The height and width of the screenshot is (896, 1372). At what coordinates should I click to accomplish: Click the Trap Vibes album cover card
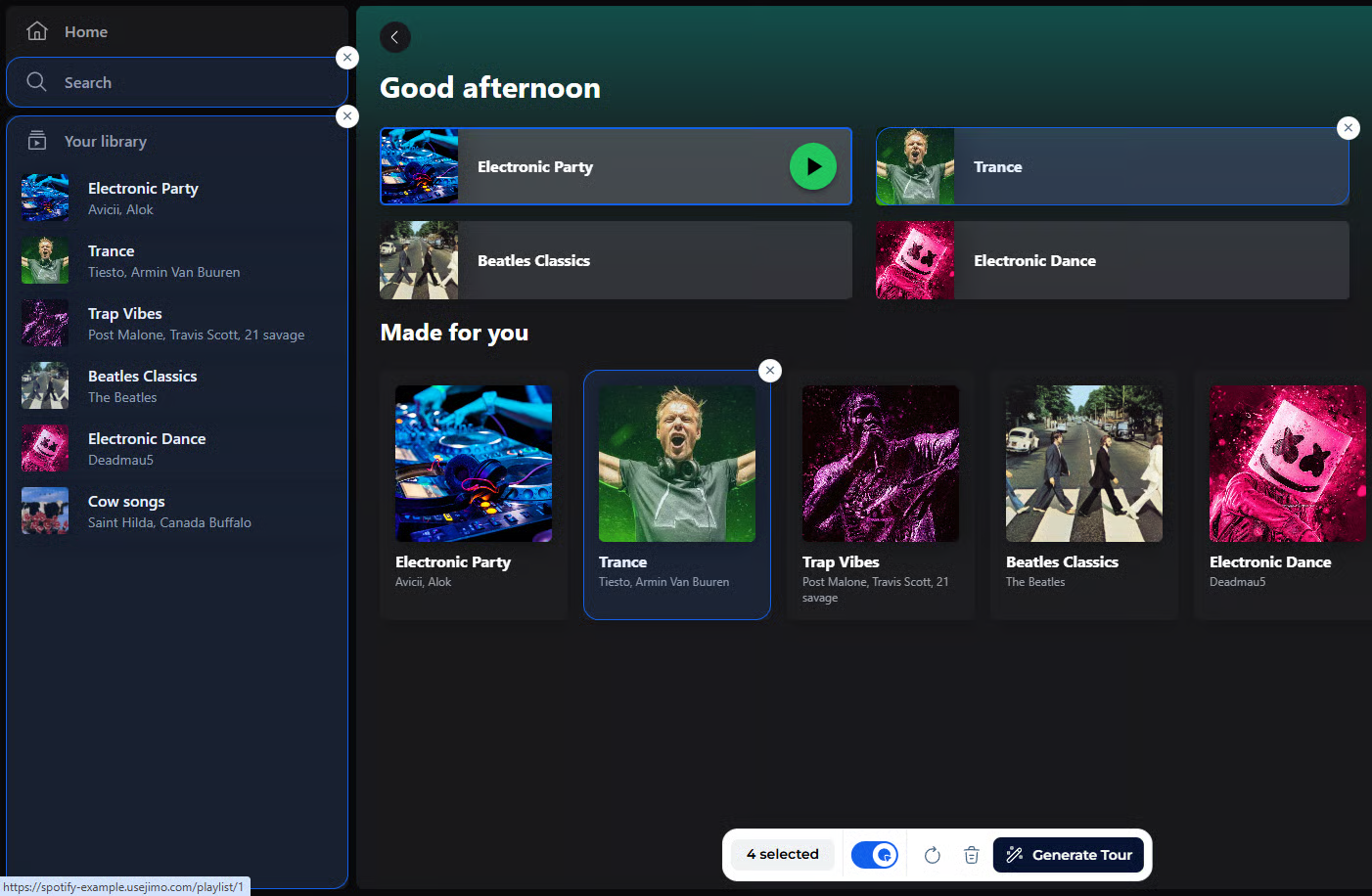880,464
